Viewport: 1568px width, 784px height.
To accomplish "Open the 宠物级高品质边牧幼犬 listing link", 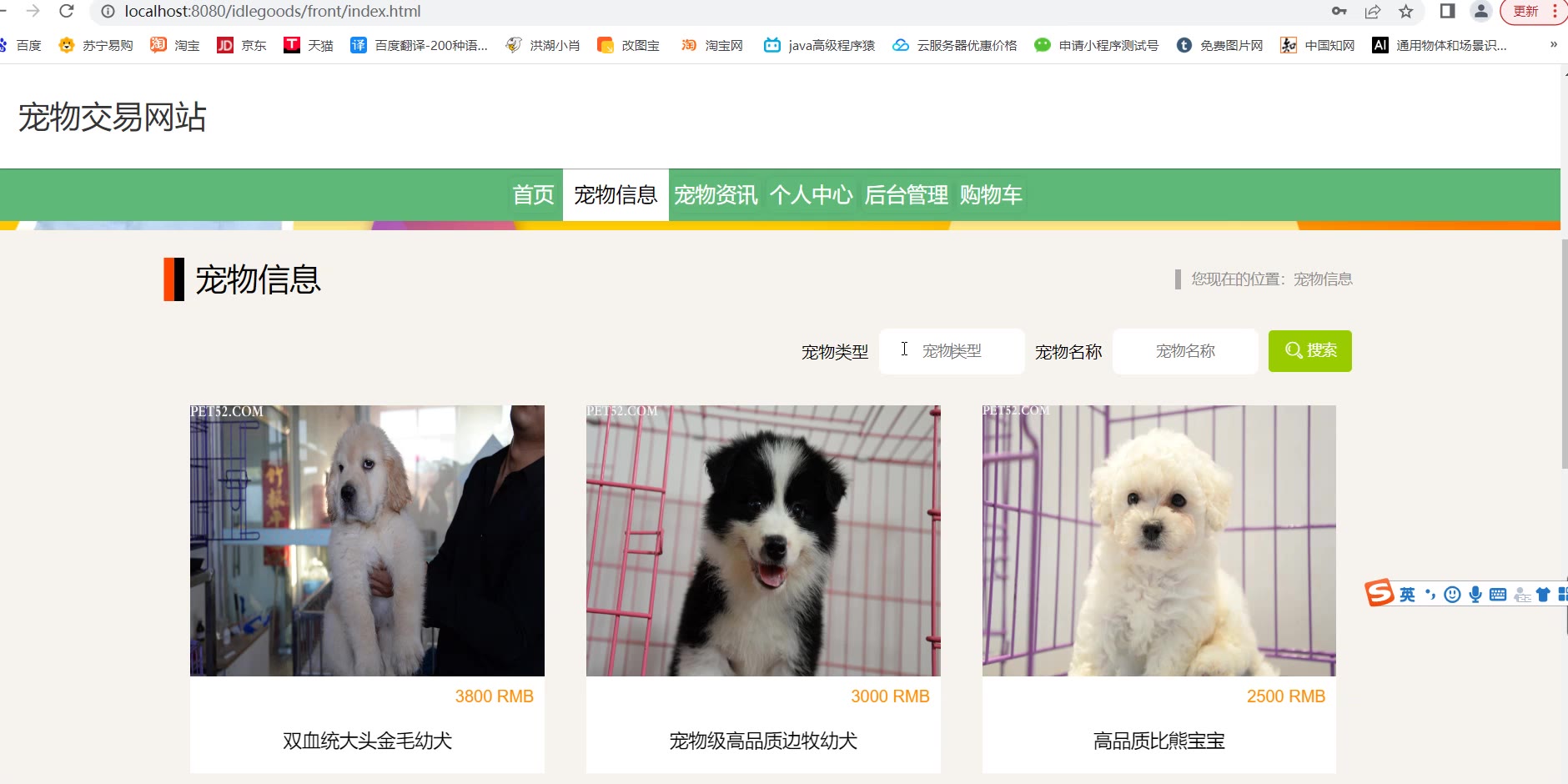I will 763,741.
